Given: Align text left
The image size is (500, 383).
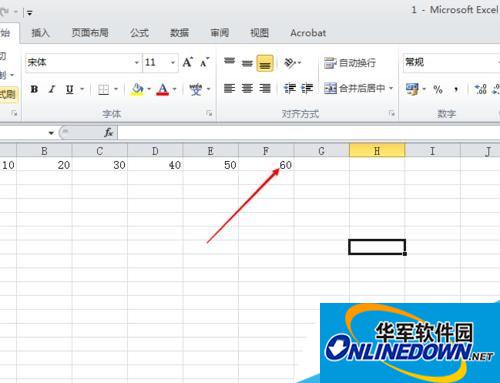Looking at the screenshot, I should 229,88.
